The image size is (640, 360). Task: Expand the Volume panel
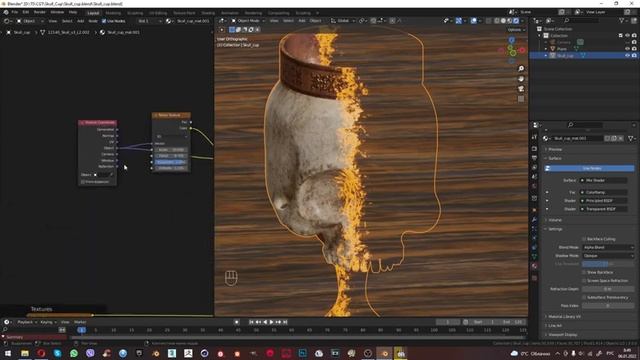click(x=556, y=220)
